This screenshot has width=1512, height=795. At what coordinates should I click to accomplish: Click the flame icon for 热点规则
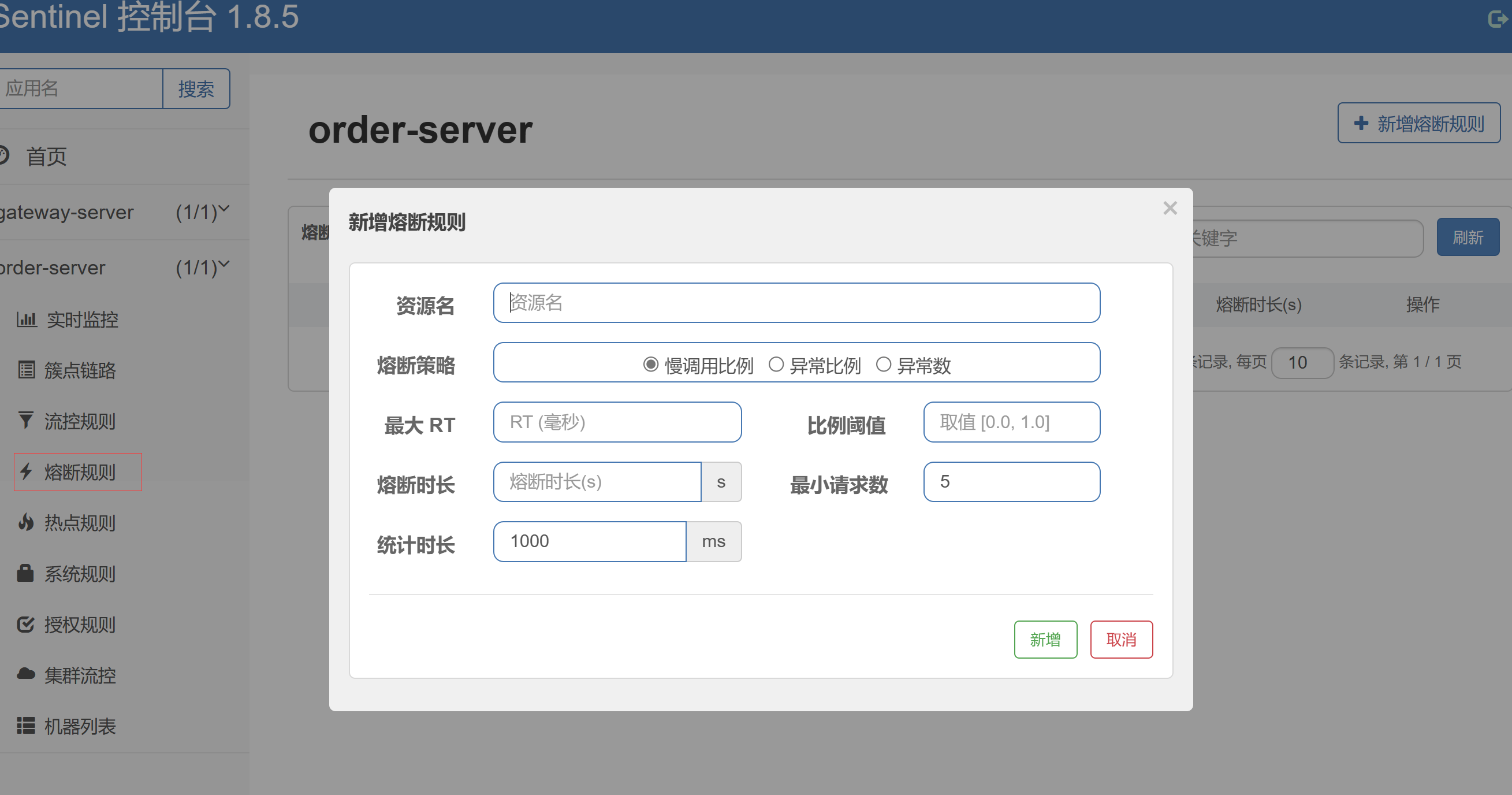[x=26, y=522]
